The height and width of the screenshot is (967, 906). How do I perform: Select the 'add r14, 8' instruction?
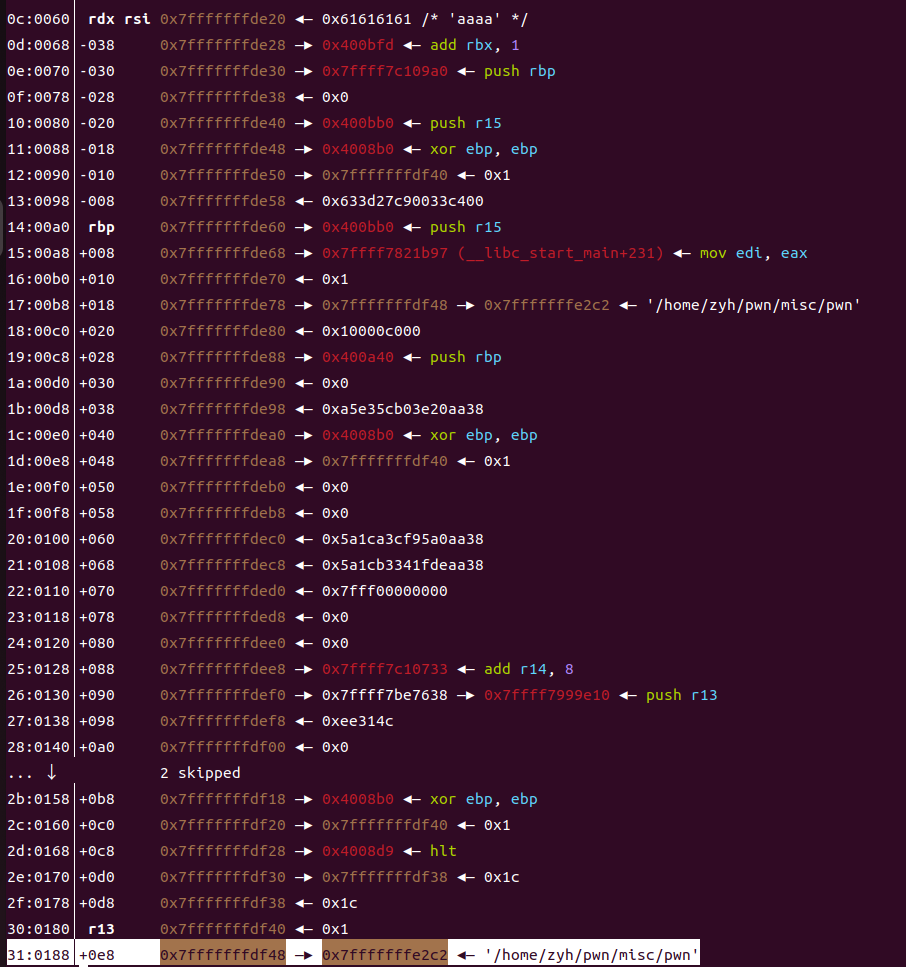(529, 669)
